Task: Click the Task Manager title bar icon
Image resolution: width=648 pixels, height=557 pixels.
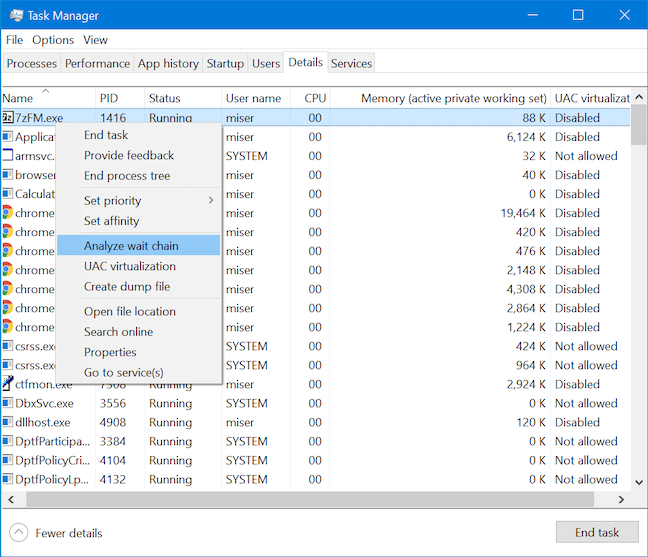Action: [x=17, y=15]
